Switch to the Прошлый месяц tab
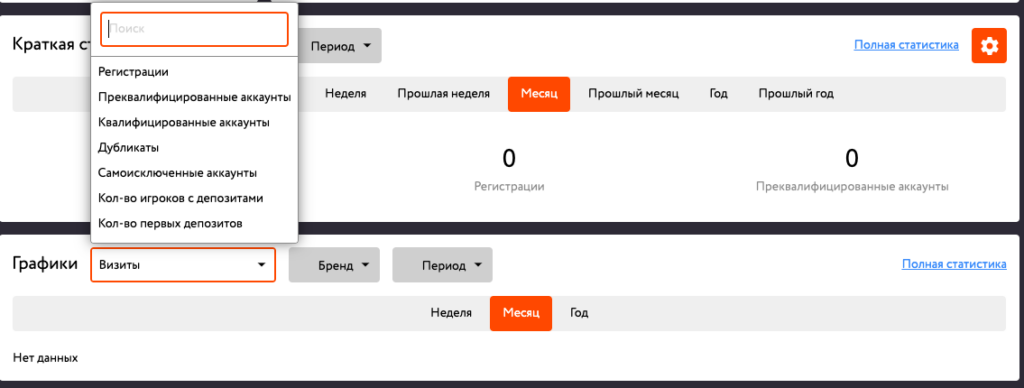Viewport: 1024px width, 388px height. (x=633, y=93)
